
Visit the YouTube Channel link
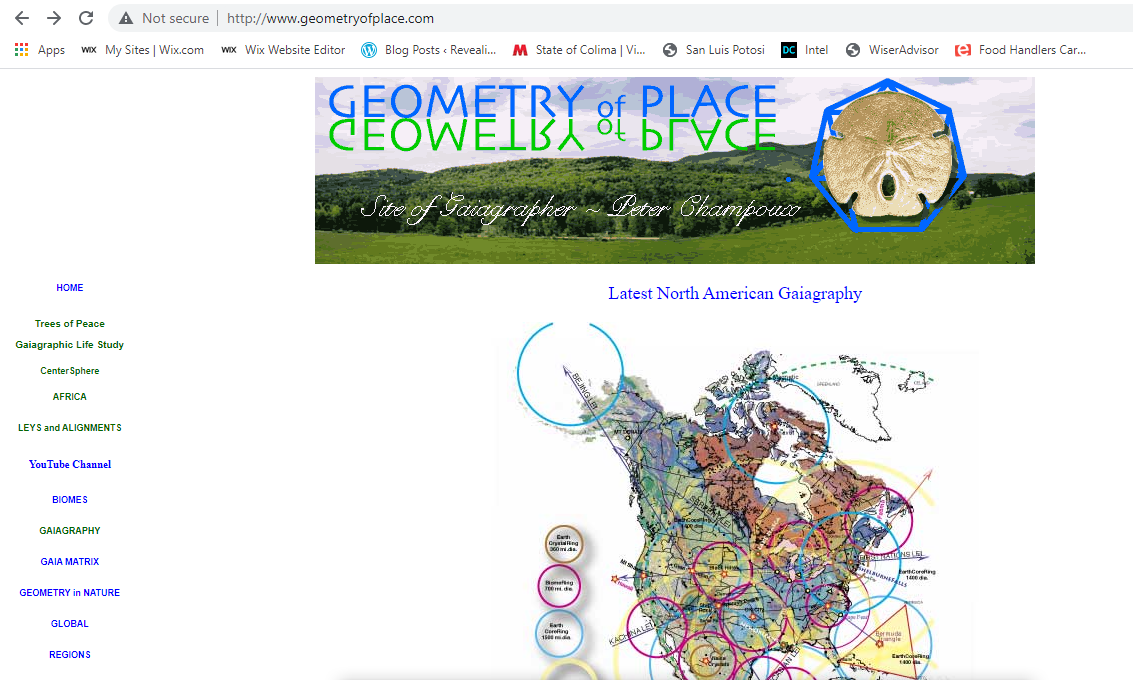[x=70, y=464]
